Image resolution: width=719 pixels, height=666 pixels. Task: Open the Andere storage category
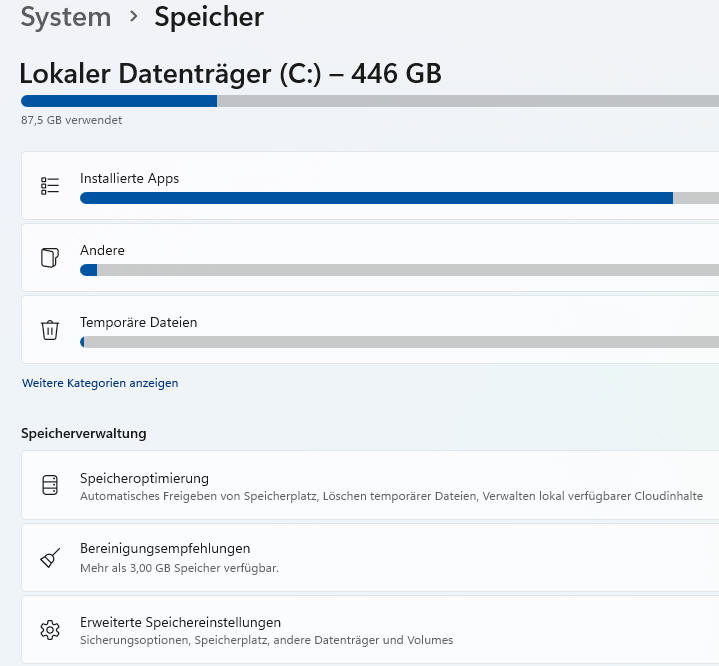pyautogui.click(x=370, y=257)
